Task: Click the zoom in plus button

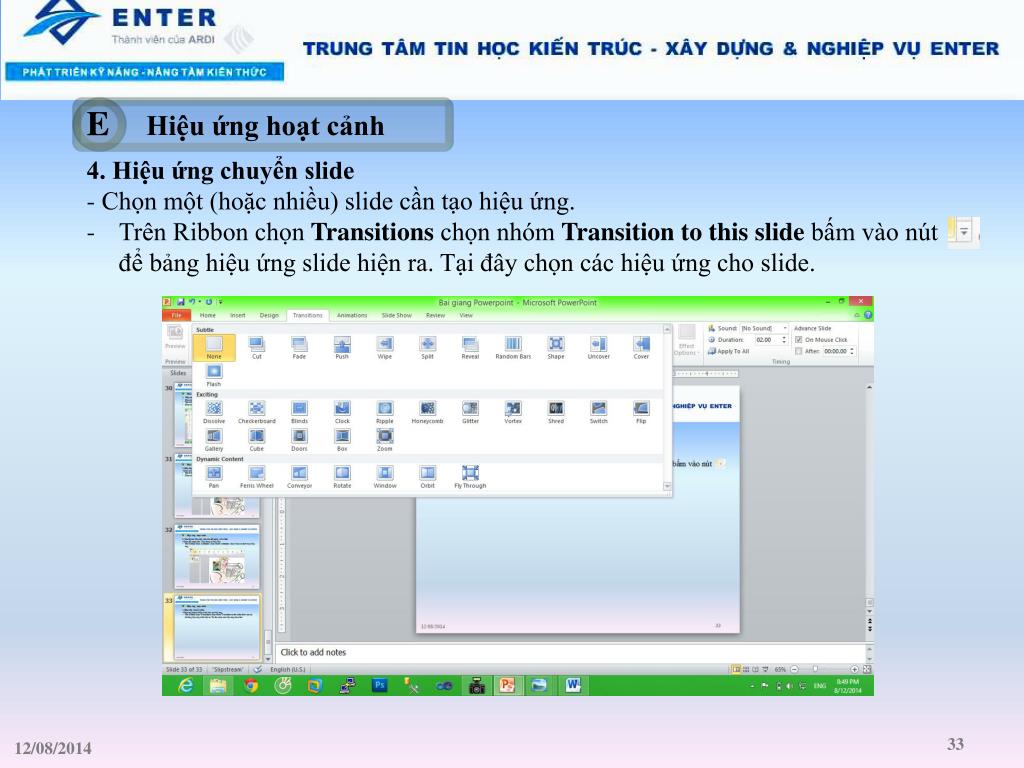Action: [854, 669]
